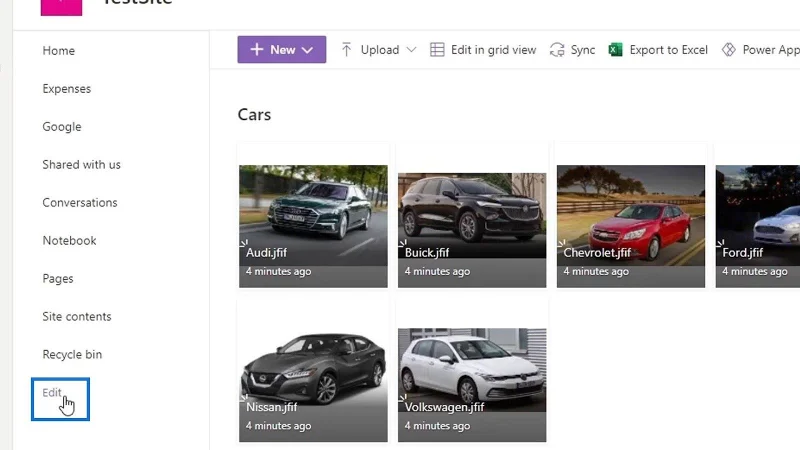Click the Edit link below navigation

click(x=52, y=393)
